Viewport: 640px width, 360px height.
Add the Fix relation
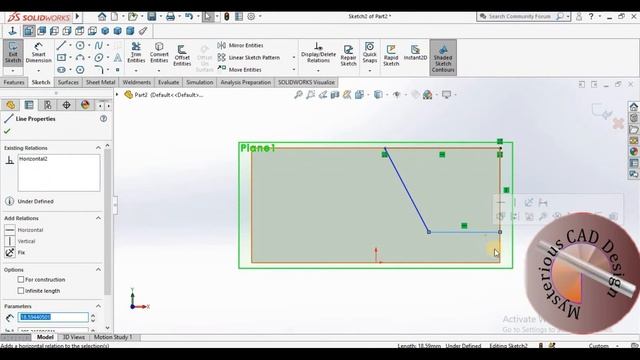pos(15,253)
